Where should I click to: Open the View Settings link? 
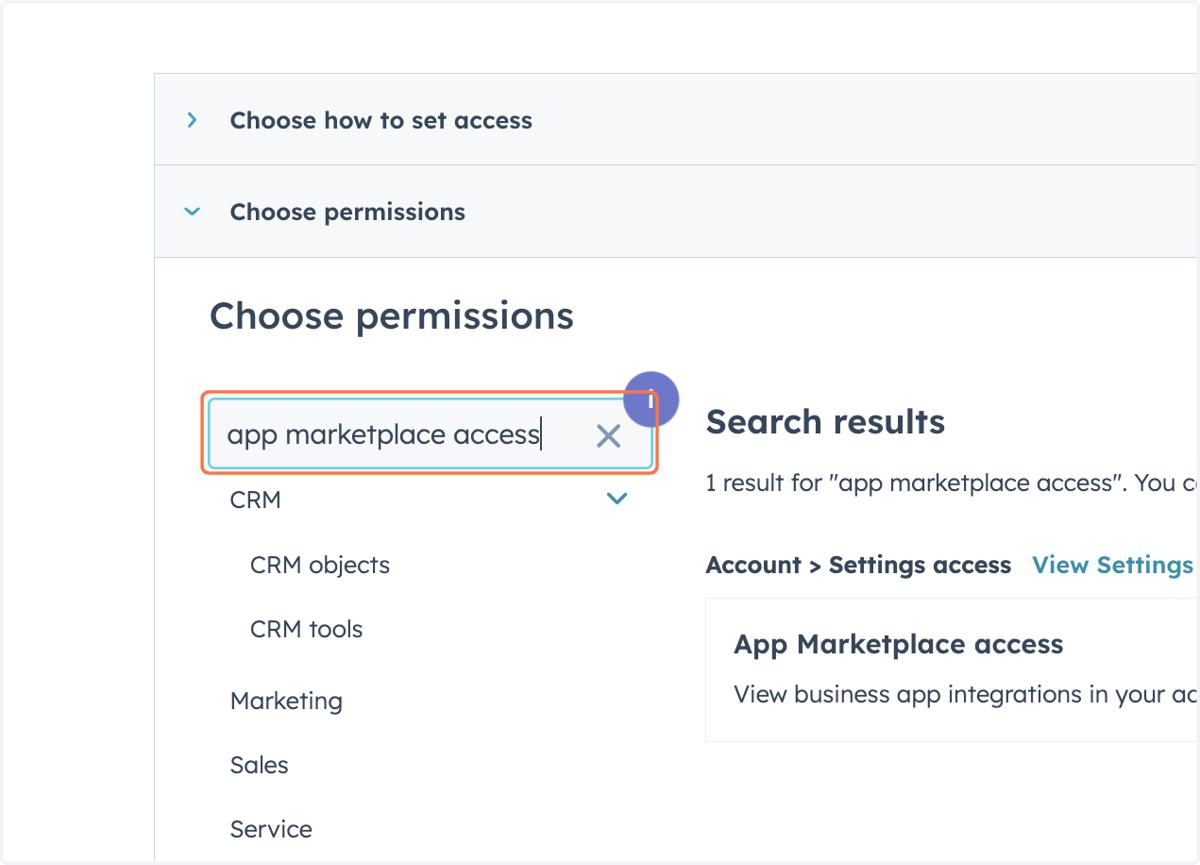1115,565
